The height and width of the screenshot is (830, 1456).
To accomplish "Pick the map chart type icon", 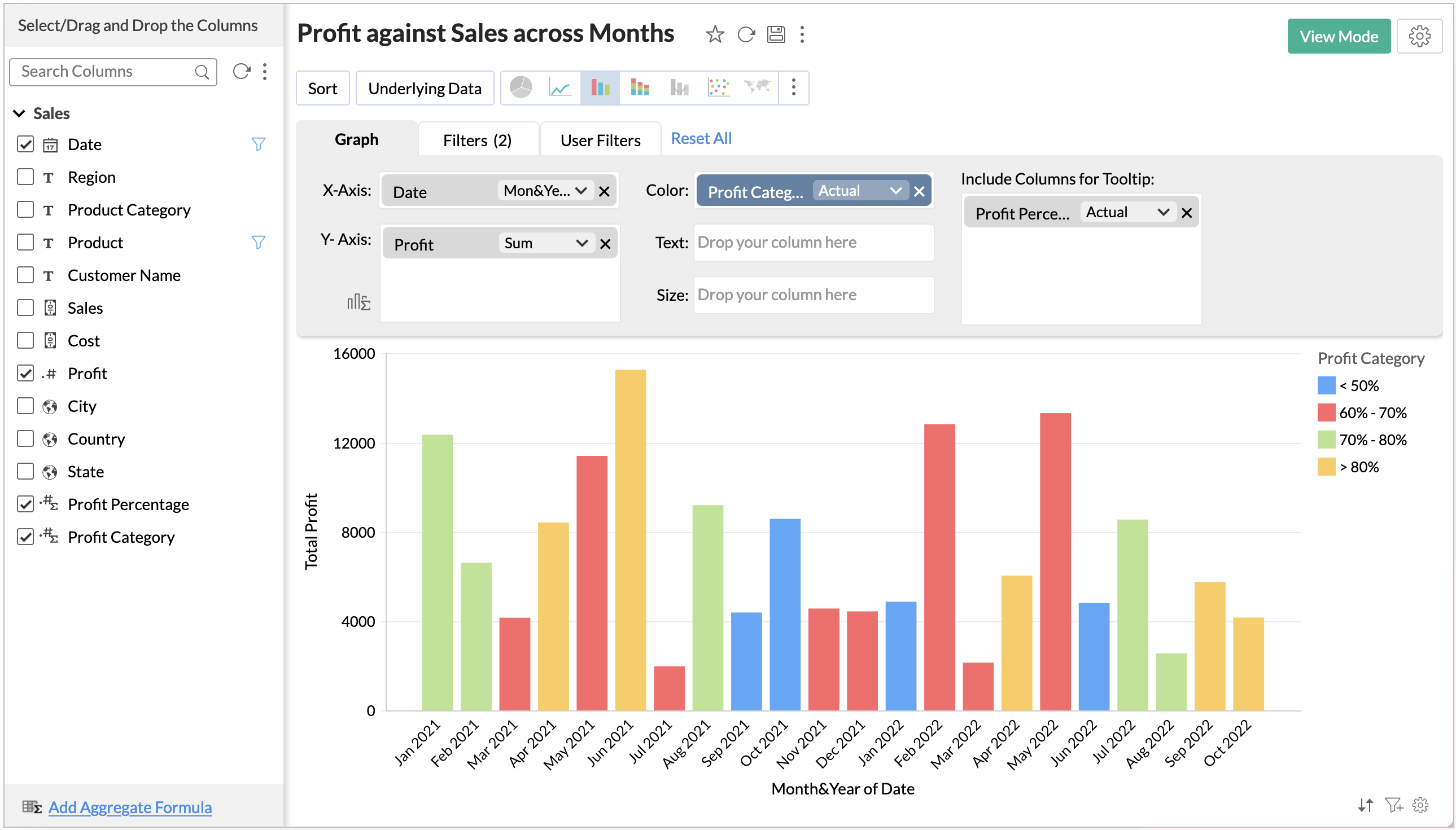I will (x=758, y=88).
